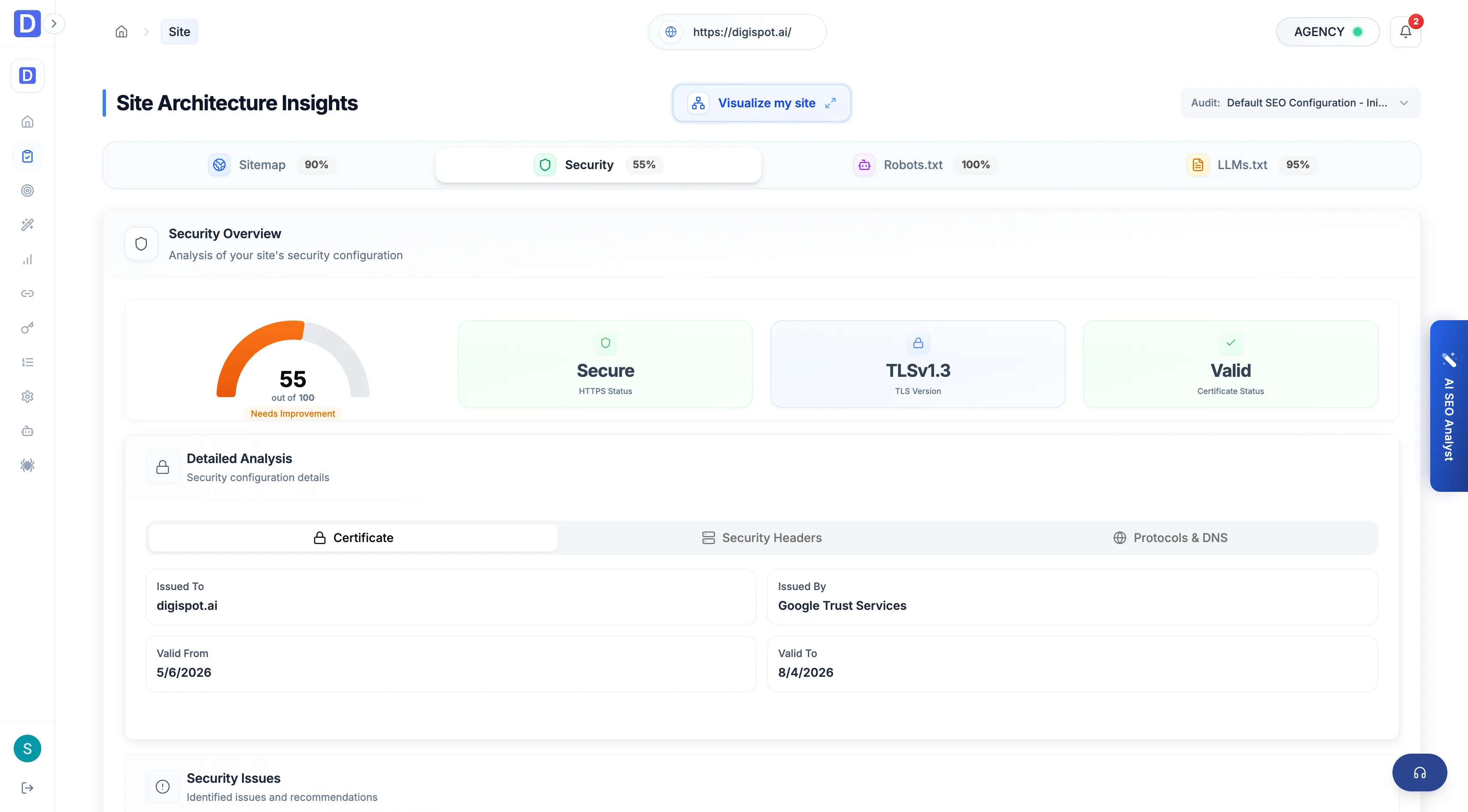Click the Valid To 8/4/2026 date
Screen dimensions: 1468x812
(x=805, y=673)
